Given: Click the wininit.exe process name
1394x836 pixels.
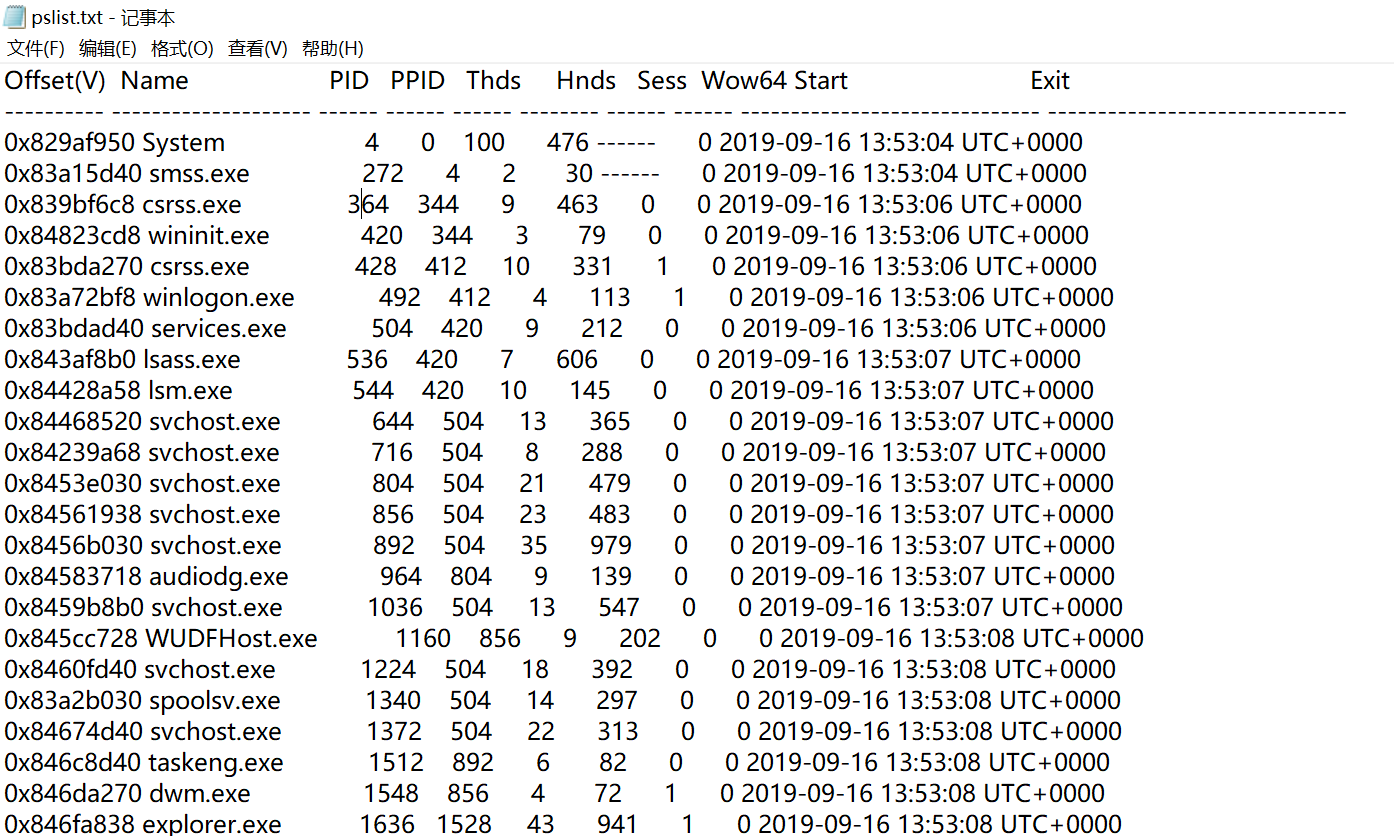Looking at the screenshot, I should [x=209, y=236].
